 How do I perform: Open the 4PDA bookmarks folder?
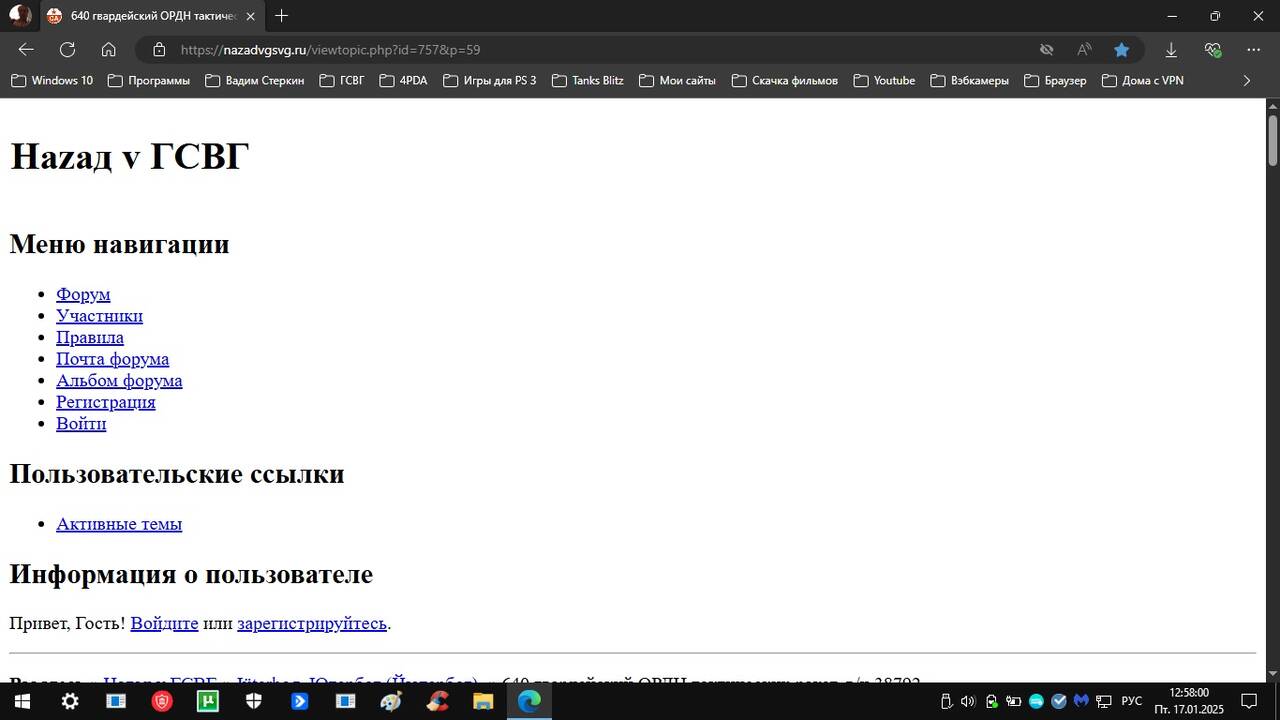pos(403,80)
